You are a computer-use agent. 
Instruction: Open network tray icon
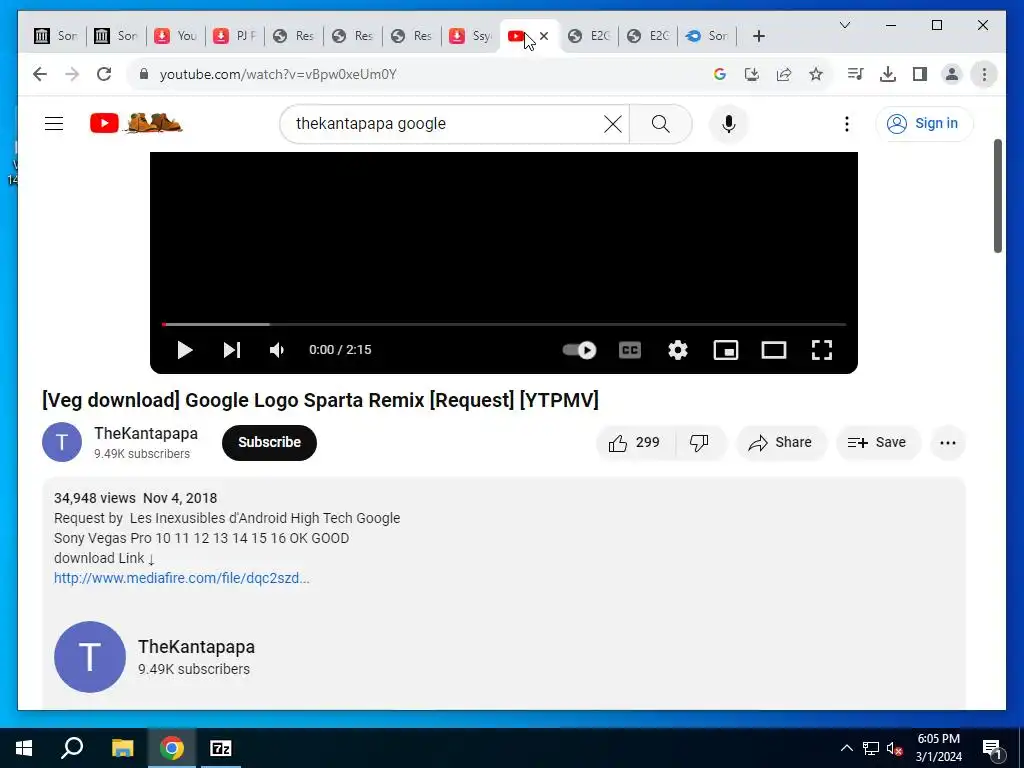871,748
